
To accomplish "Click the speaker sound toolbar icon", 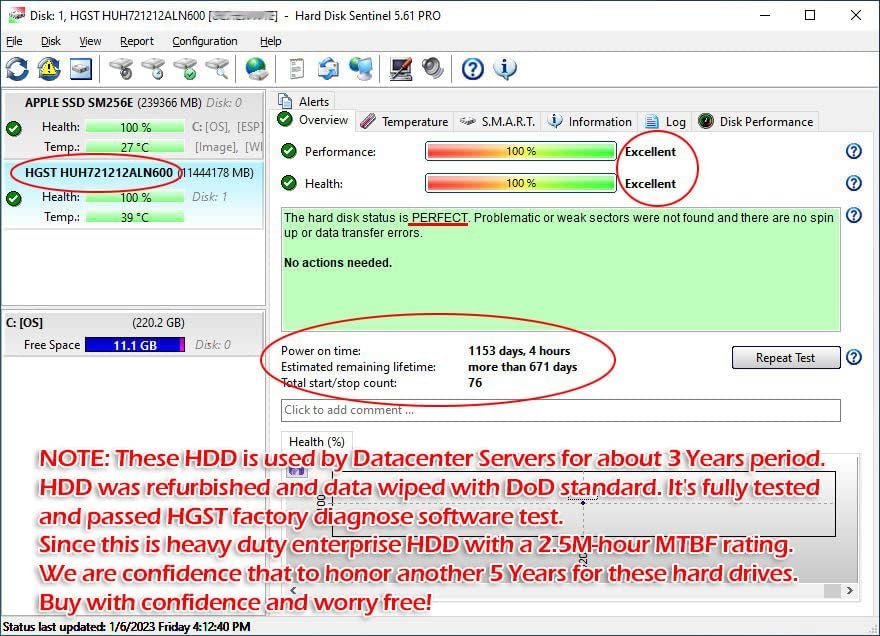I will click(433, 69).
